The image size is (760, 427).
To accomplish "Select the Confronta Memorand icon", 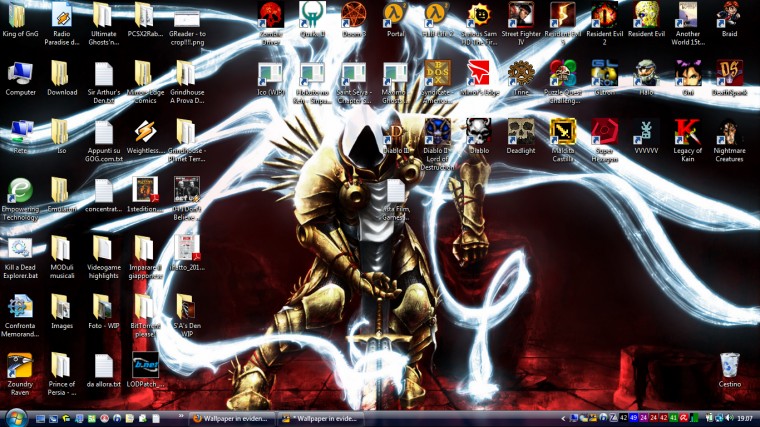I will 20,307.
